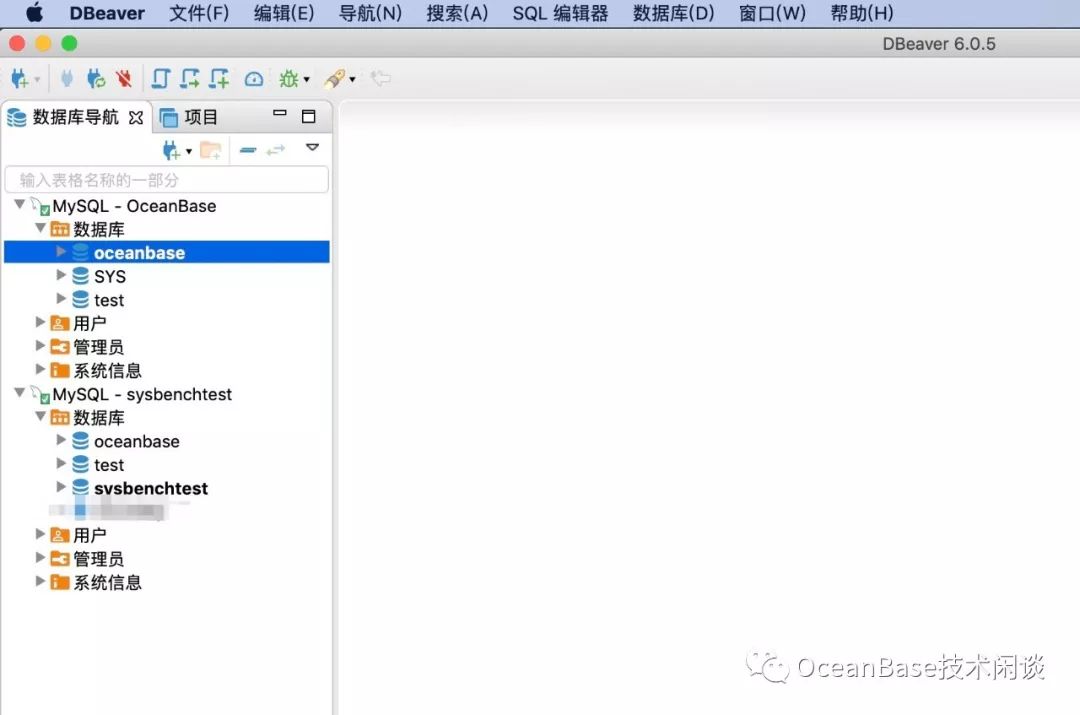Select oceanbase database under MySQL - sysbenchtest
Viewport: 1080px width, 715px height.
tap(136, 442)
